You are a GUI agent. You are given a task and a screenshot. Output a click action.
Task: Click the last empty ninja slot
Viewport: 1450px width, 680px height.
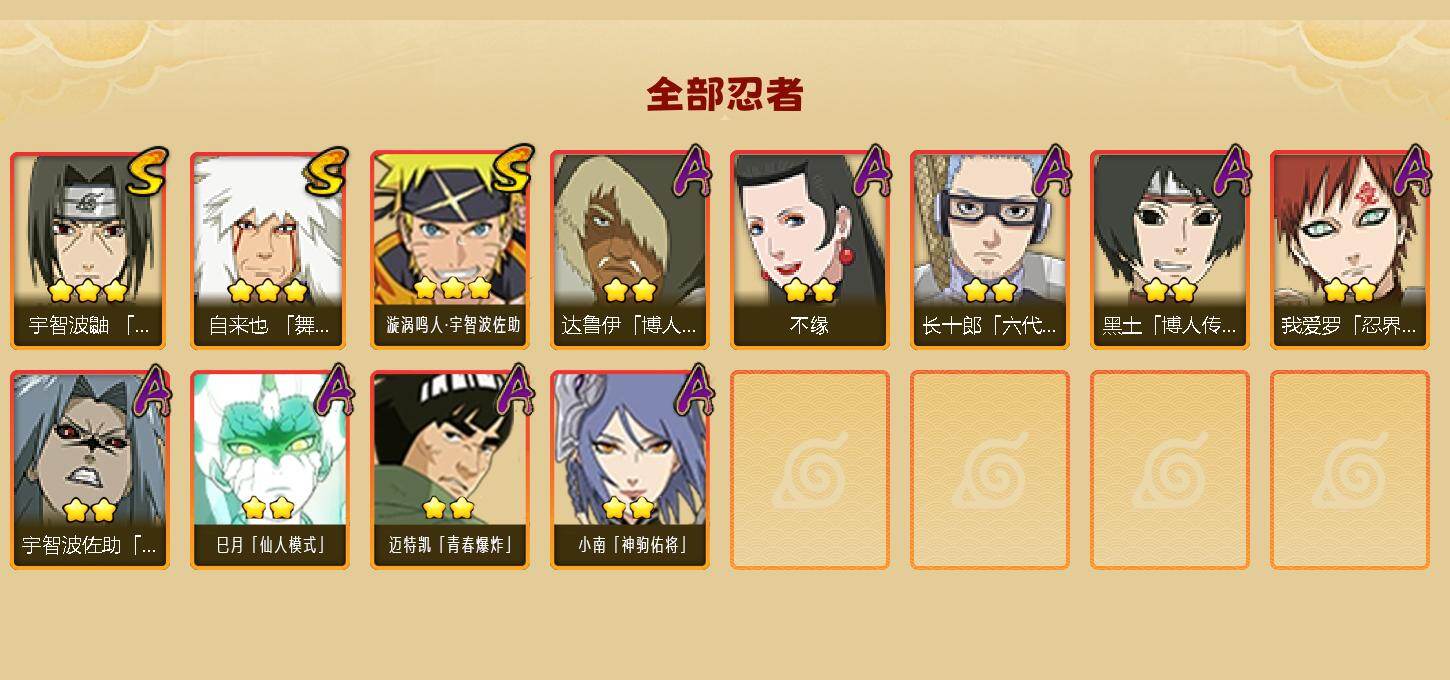tap(1350, 470)
